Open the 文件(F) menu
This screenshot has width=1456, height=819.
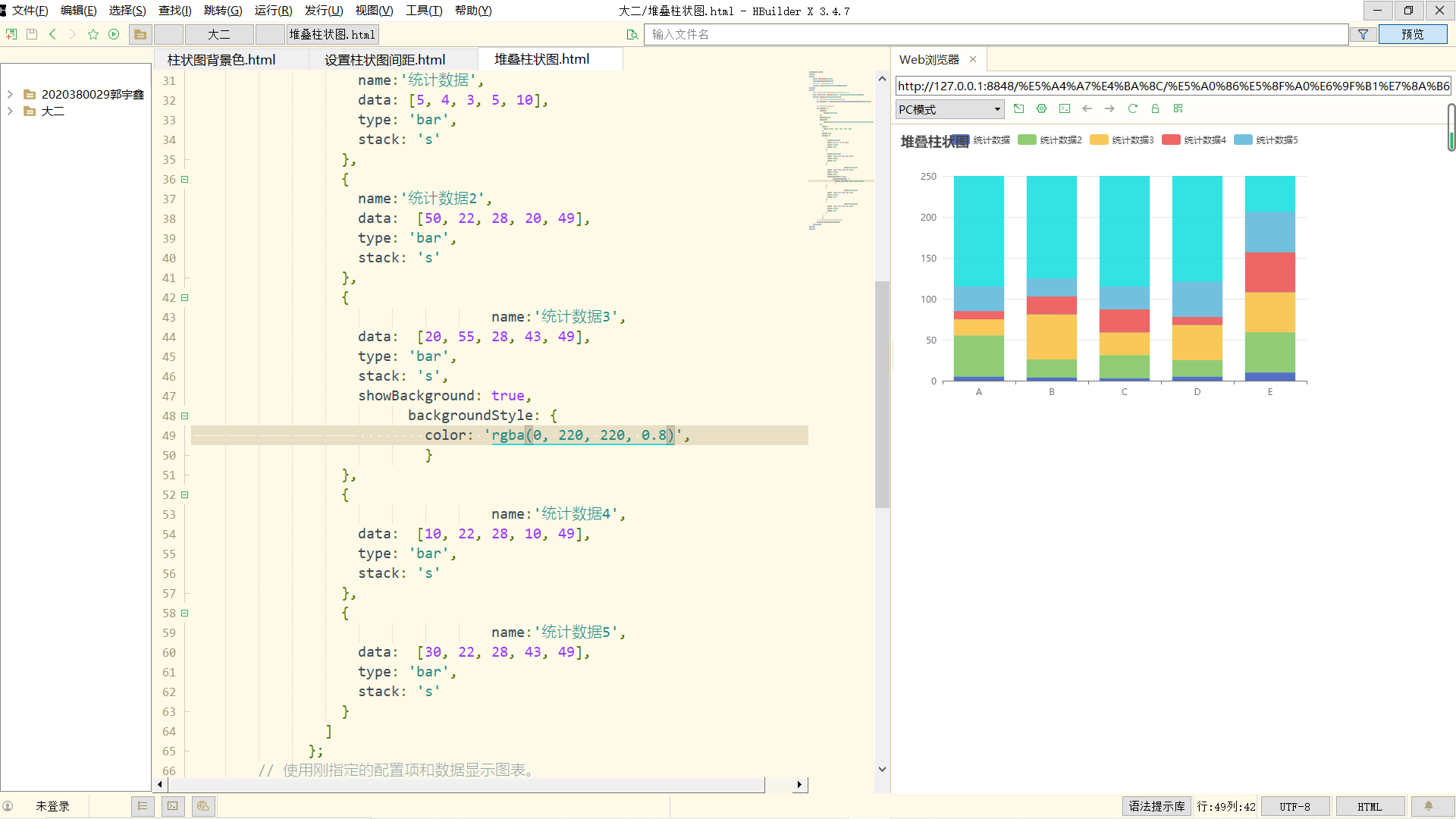point(30,11)
